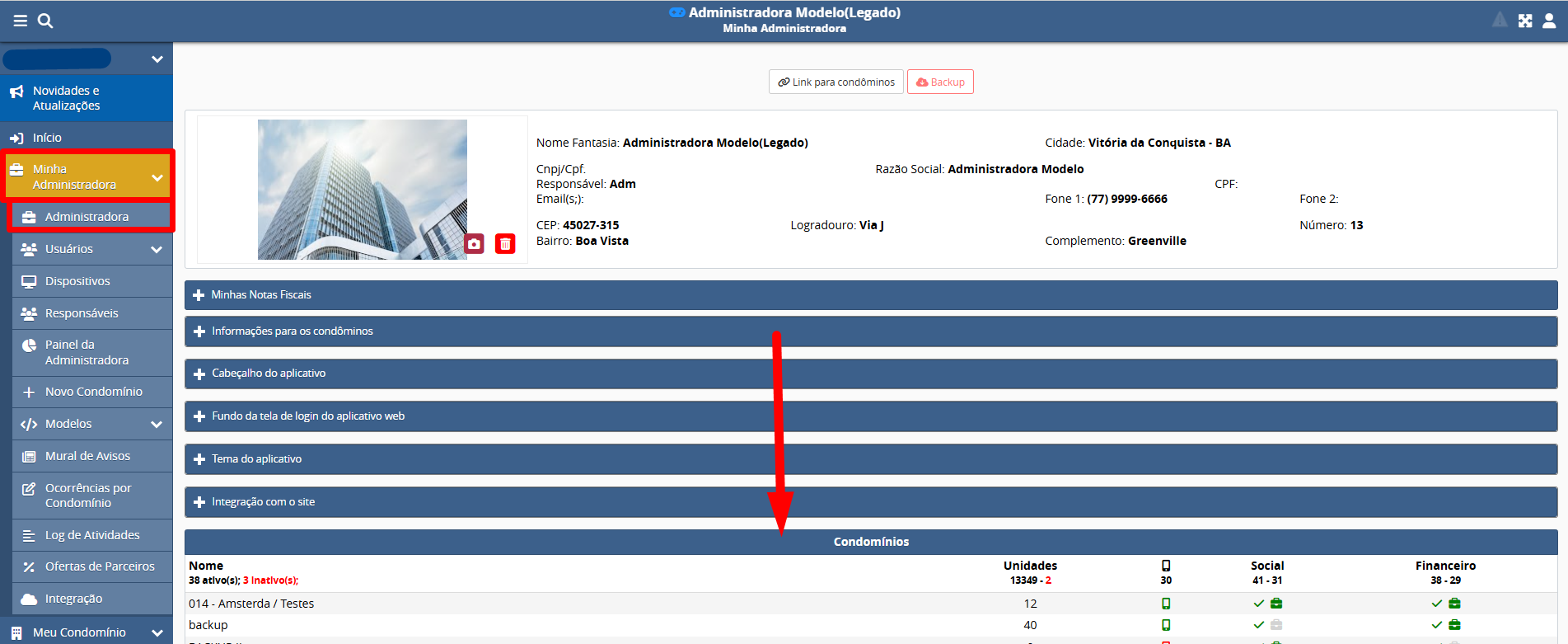1568x644 pixels.
Task: Click the Backup button
Action: [940, 82]
